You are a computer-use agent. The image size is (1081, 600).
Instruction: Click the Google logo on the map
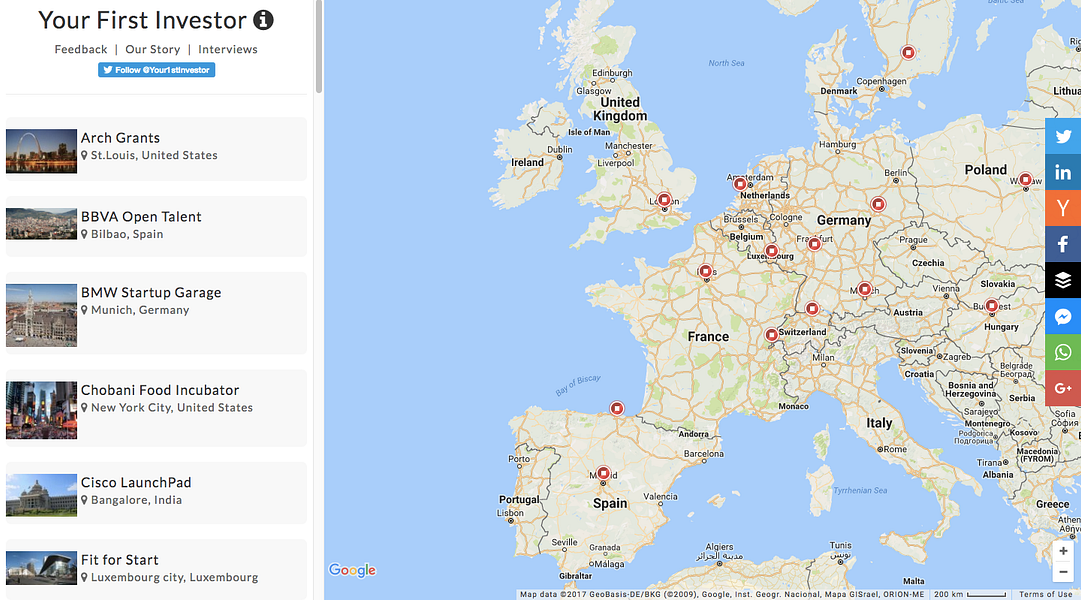pos(352,570)
